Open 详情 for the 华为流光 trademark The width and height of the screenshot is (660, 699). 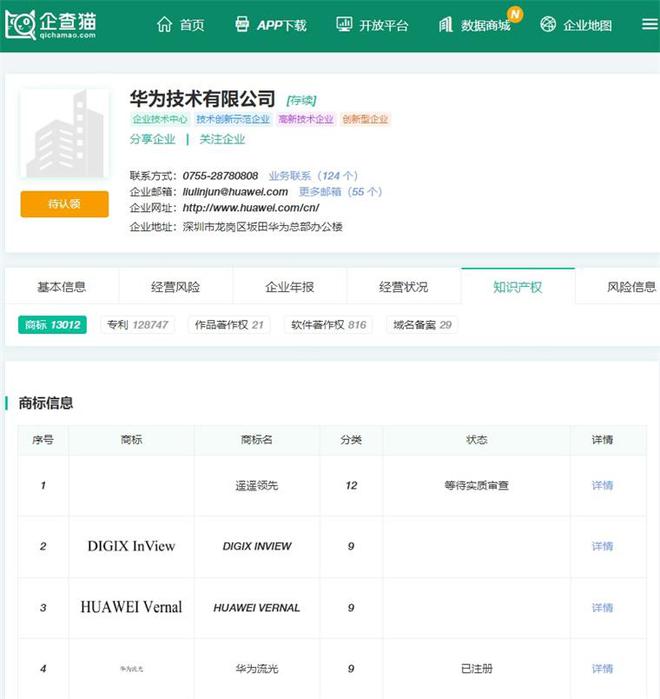coord(602,668)
